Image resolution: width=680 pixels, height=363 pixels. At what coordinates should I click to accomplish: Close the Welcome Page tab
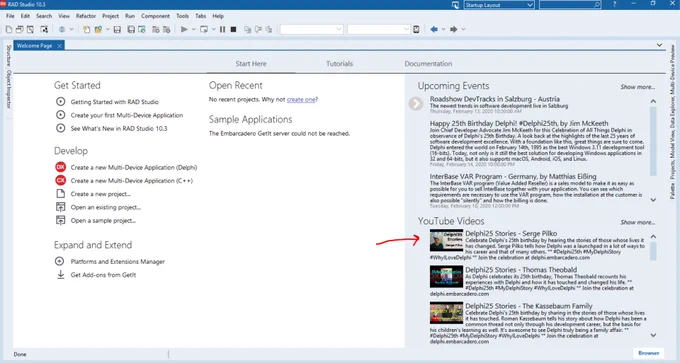tap(59, 46)
